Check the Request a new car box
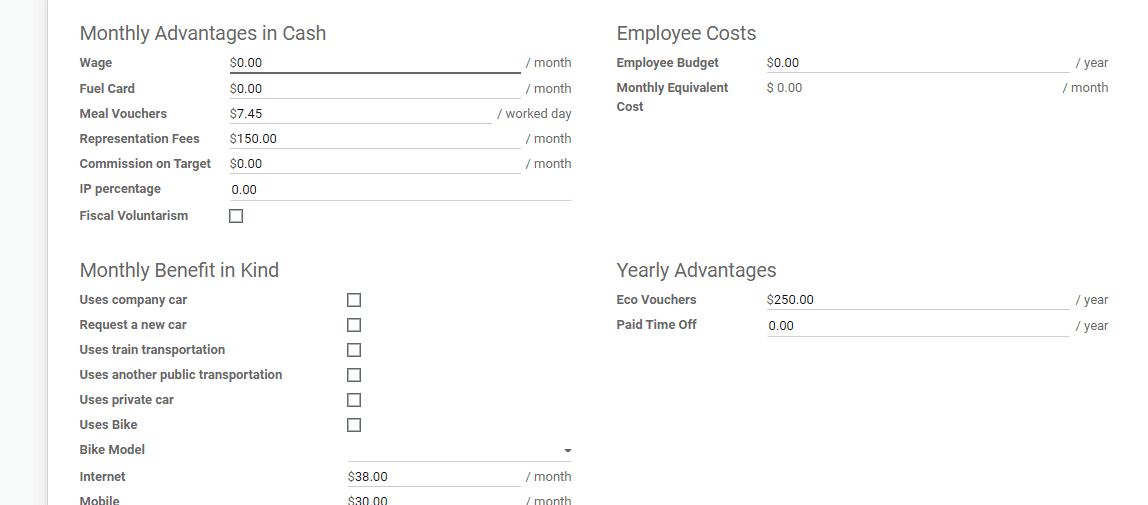1148x505 pixels. point(354,325)
